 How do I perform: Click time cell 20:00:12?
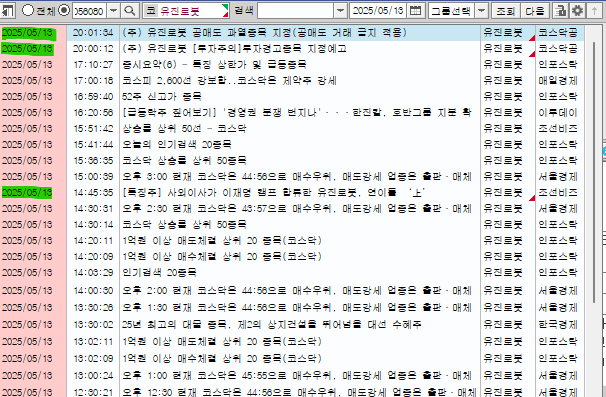(93, 49)
